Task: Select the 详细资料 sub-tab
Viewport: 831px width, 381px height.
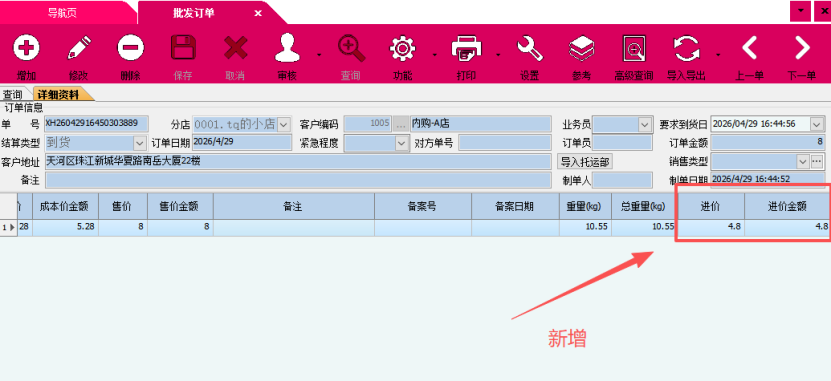Action: tap(58, 95)
